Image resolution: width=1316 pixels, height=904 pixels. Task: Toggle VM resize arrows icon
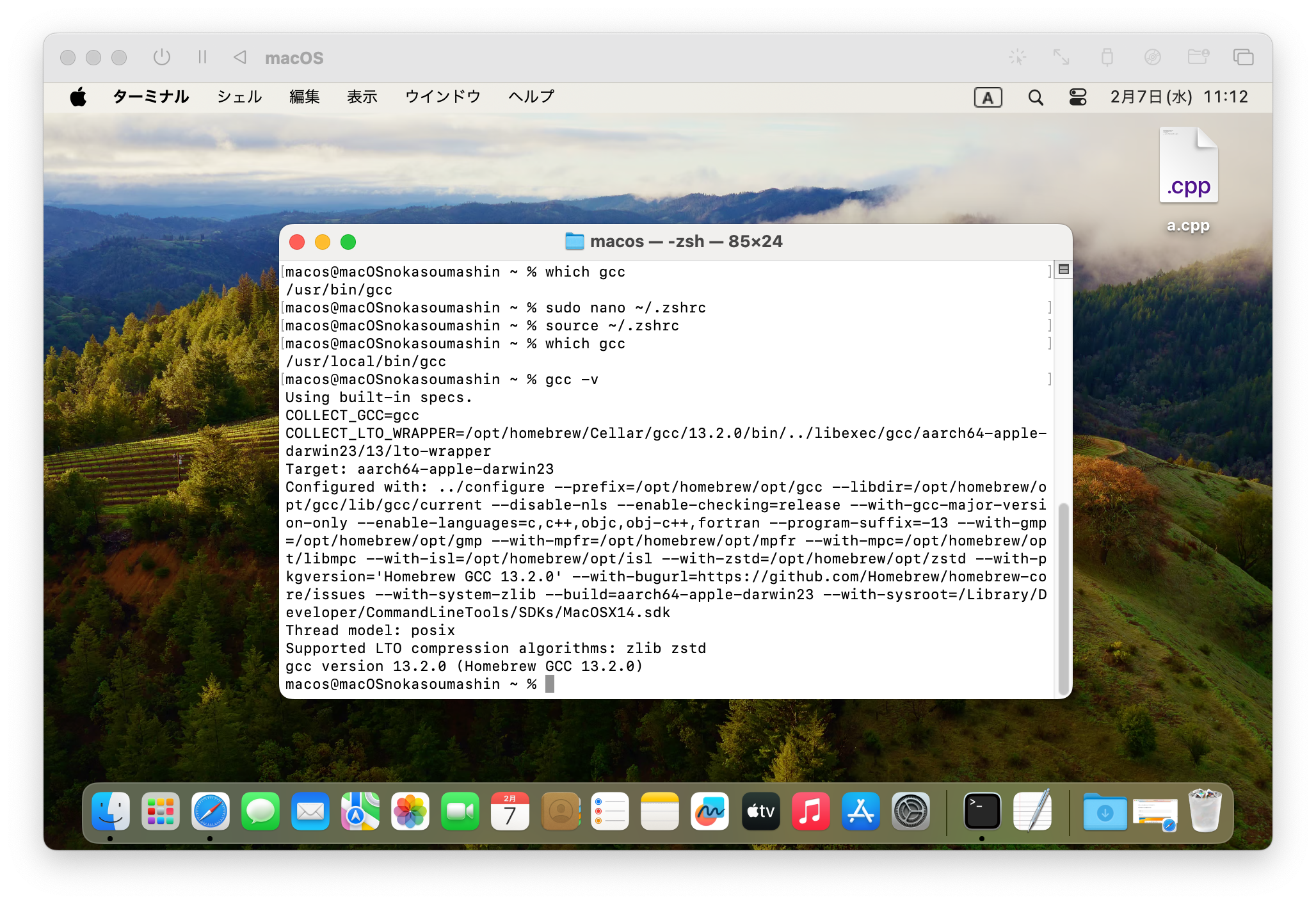(1061, 58)
